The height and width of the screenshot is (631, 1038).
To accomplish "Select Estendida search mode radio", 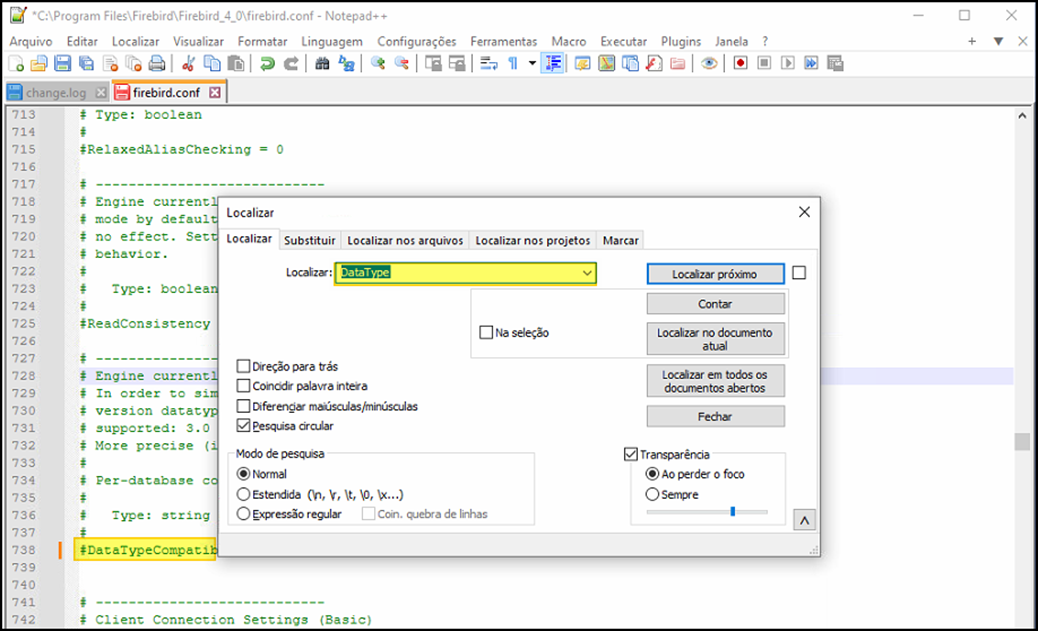I will coord(244,495).
